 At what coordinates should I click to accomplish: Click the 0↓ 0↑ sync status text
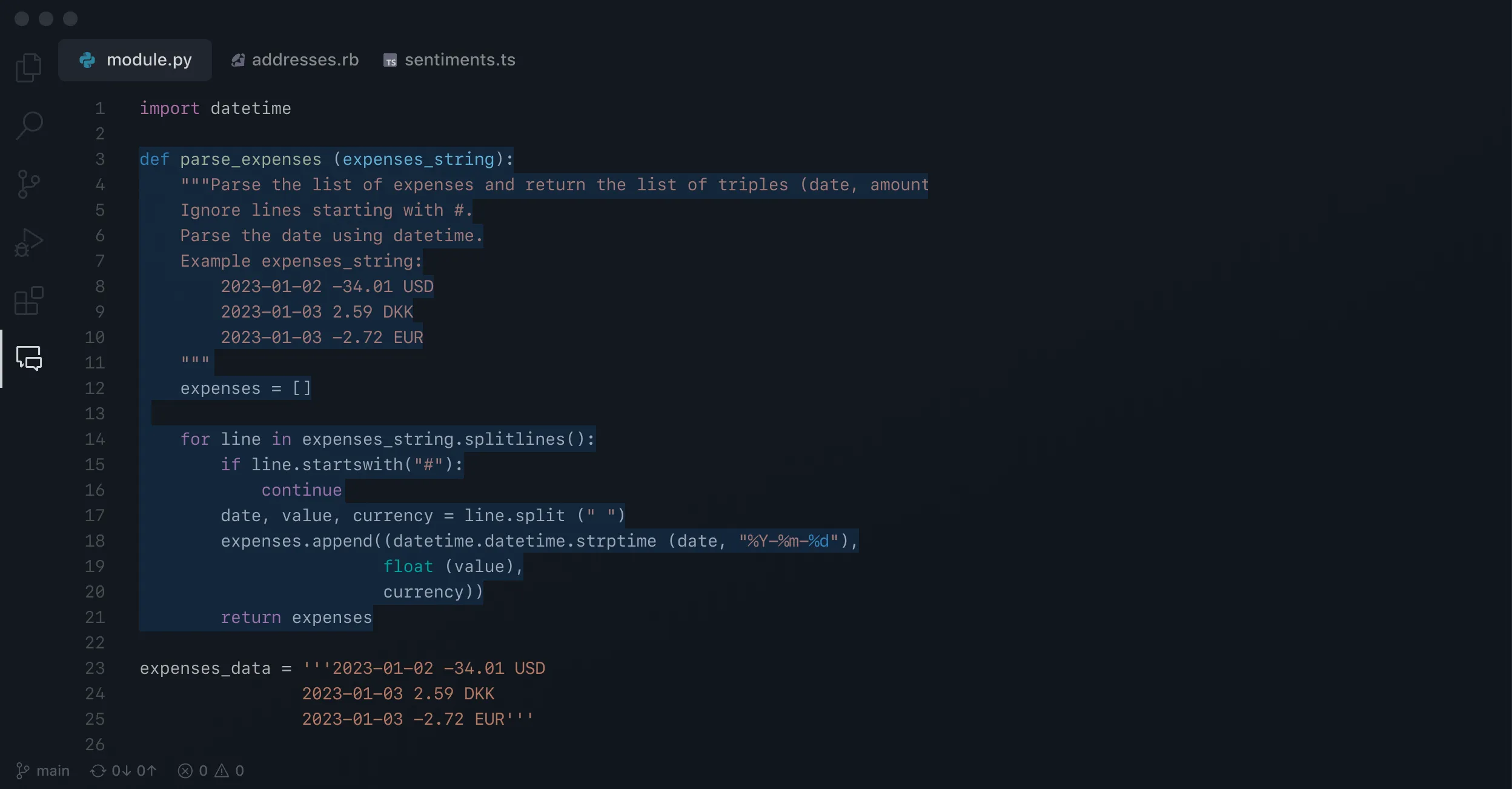[x=134, y=771]
